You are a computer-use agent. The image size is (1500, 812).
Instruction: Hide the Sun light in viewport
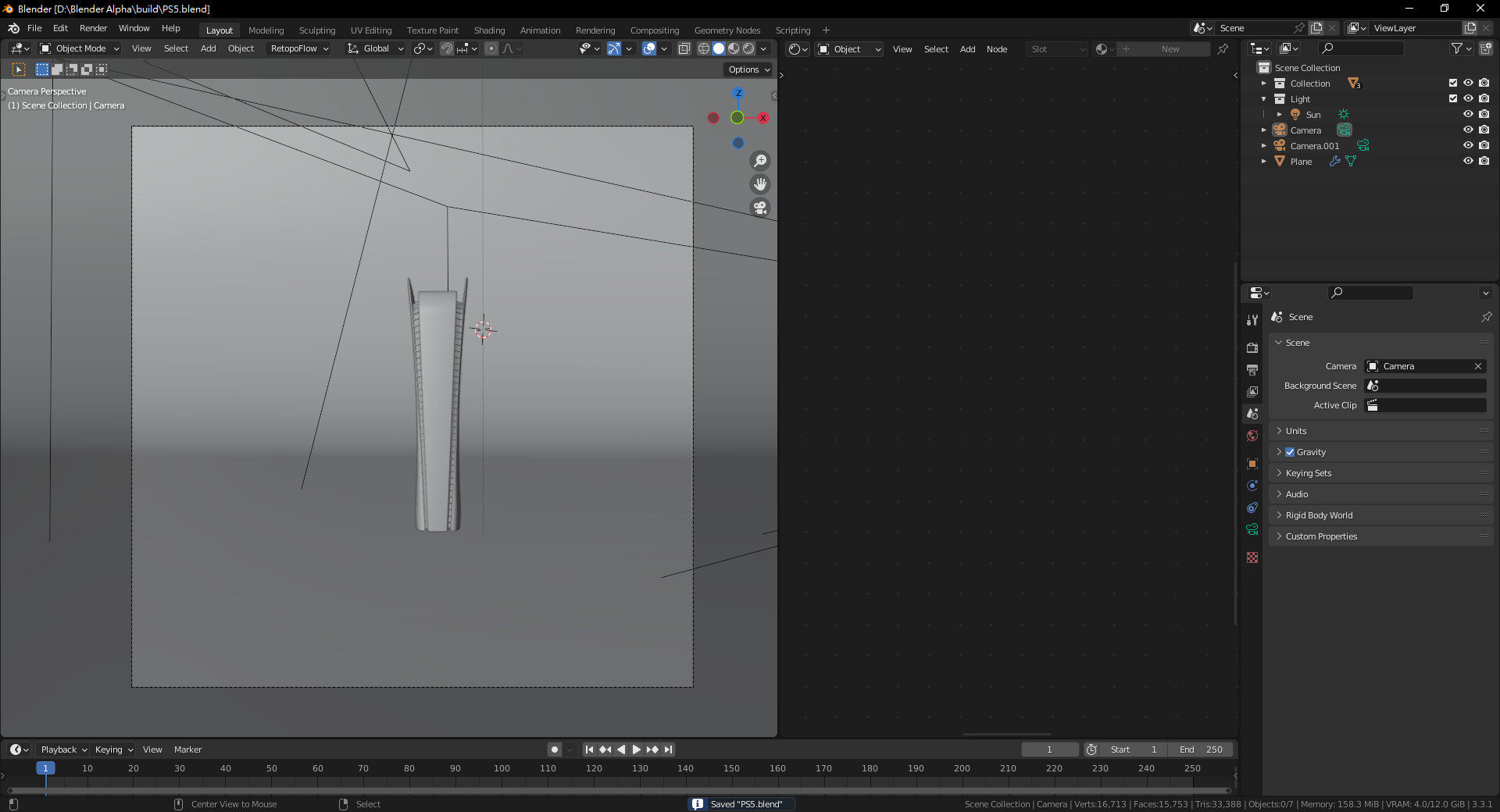pyautogui.click(x=1468, y=115)
